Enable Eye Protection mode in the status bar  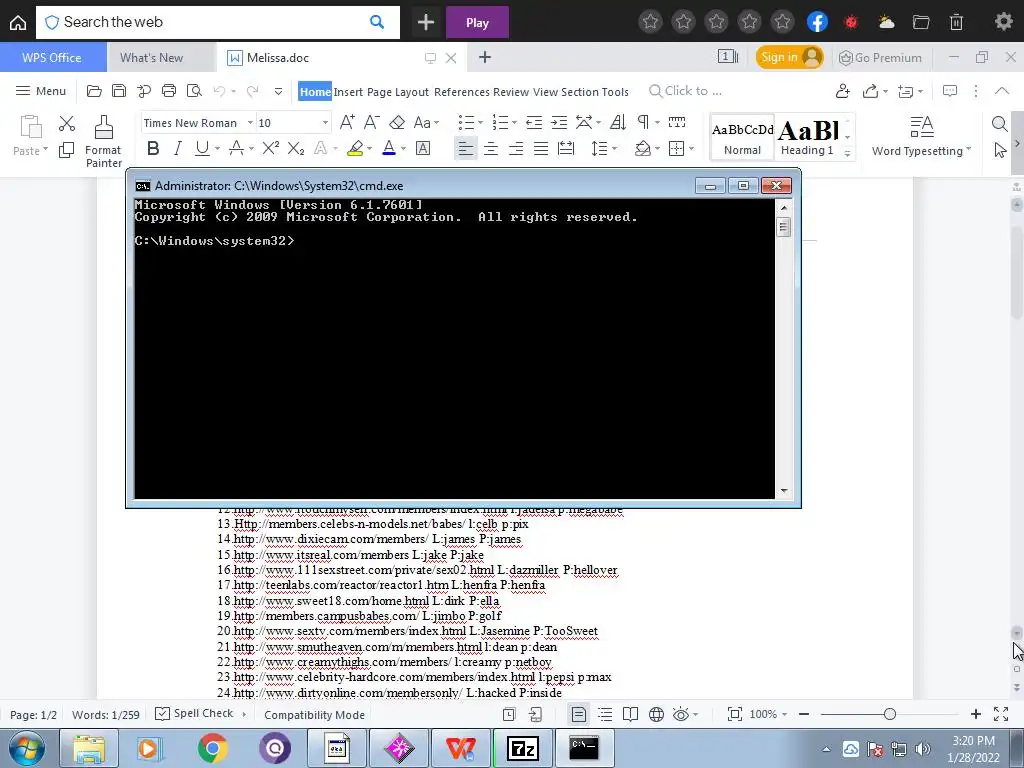tap(680, 714)
